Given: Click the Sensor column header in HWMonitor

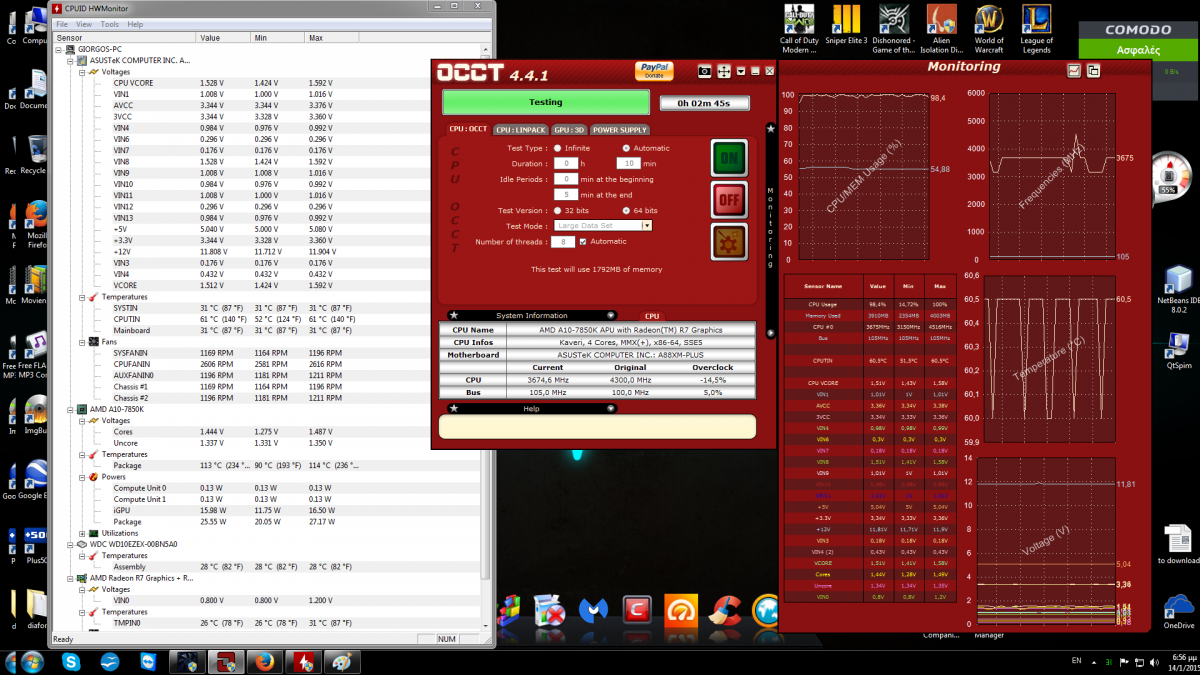Looking at the screenshot, I should 125,38.
